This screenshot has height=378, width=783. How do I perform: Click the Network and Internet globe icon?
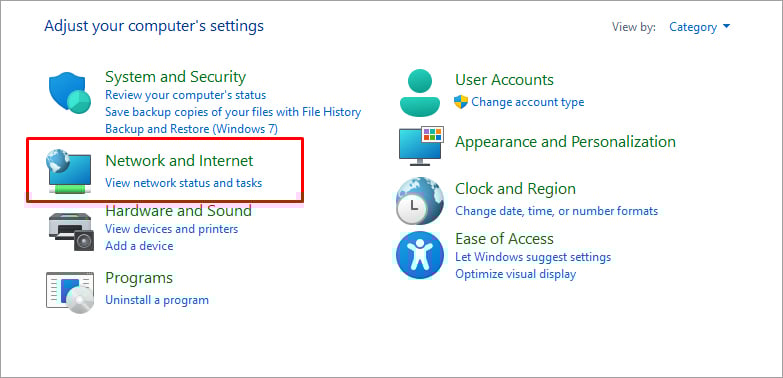[69, 171]
